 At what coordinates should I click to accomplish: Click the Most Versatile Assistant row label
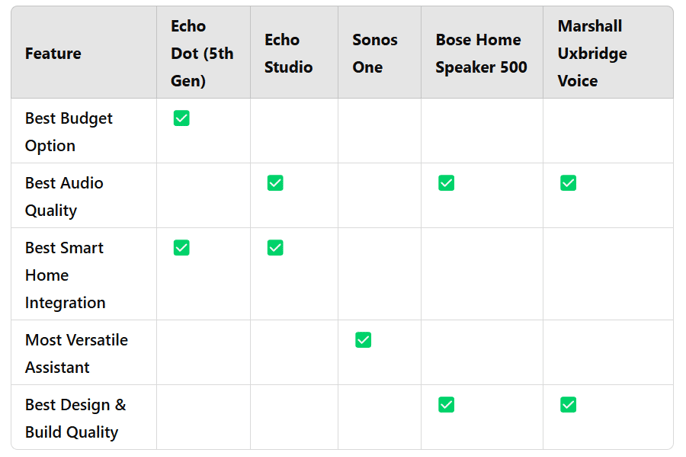(x=76, y=353)
